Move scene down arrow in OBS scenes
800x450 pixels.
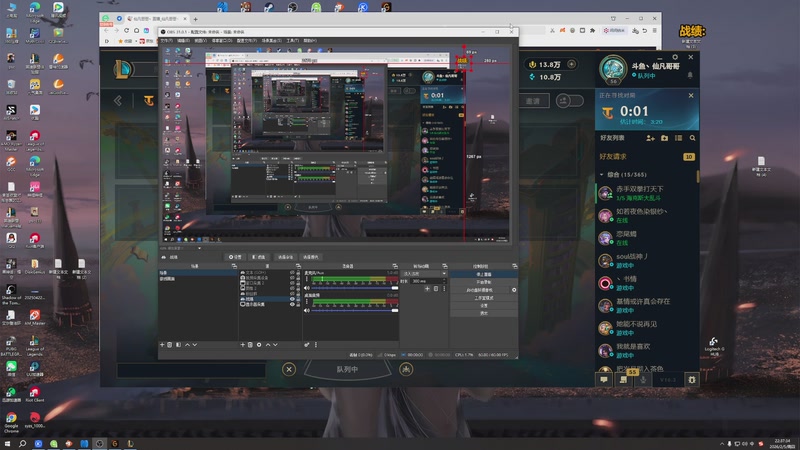[195, 345]
